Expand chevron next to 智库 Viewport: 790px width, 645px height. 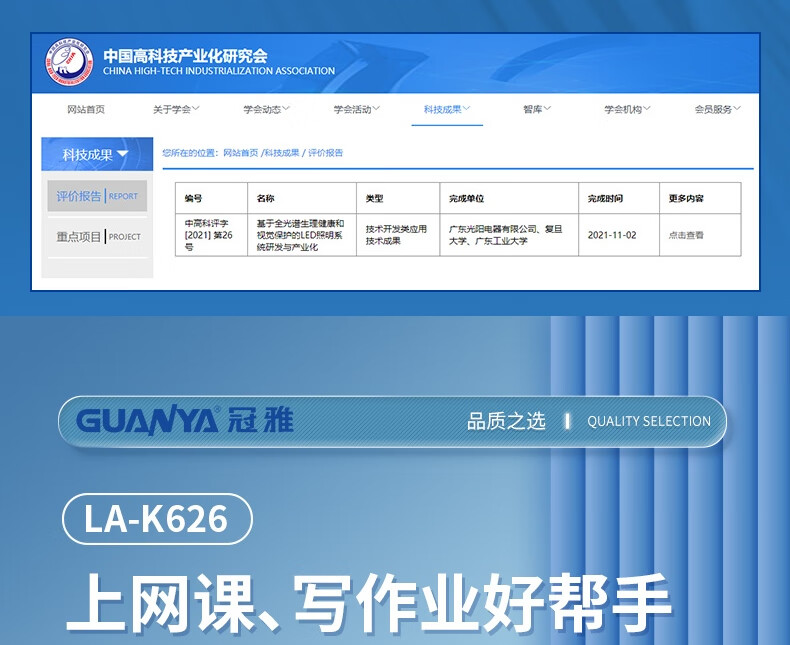click(x=547, y=108)
